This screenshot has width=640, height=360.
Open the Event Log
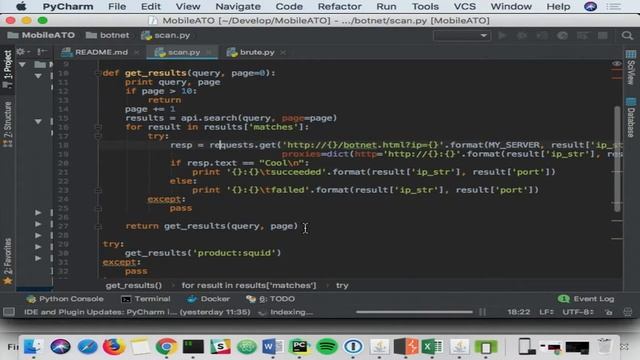tap(586, 299)
